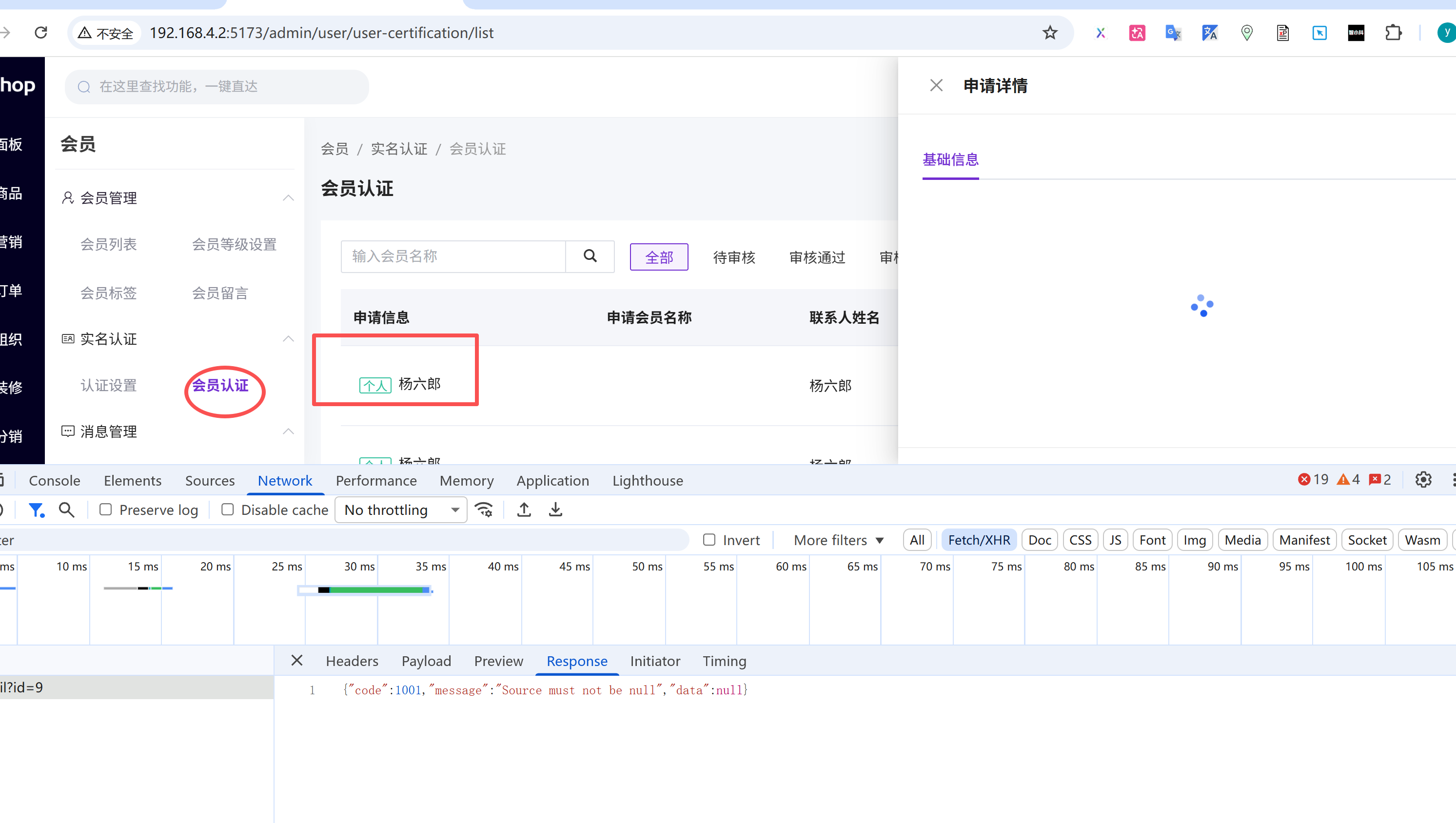Click the browser reload icon

tap(40, 33)
